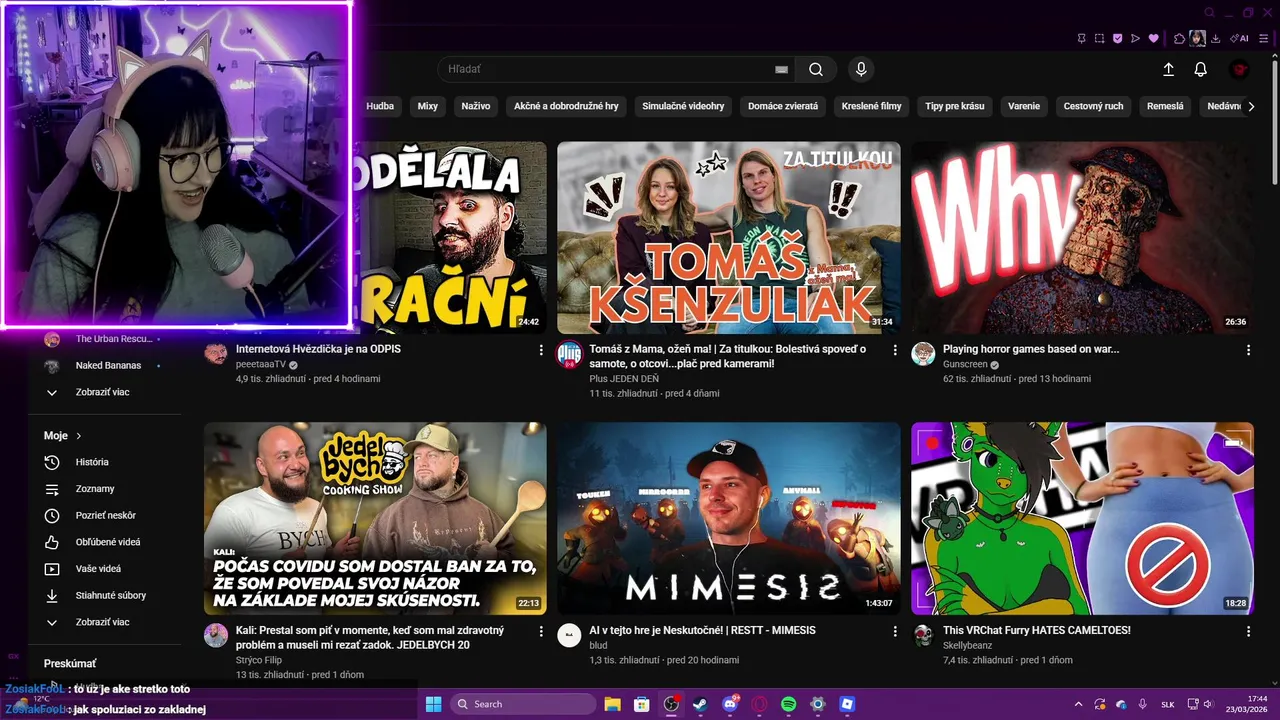The width and height of the screenshot is (1280, 720).
Task: Open the browser extensions puzzle icon
Action: 1179,38
